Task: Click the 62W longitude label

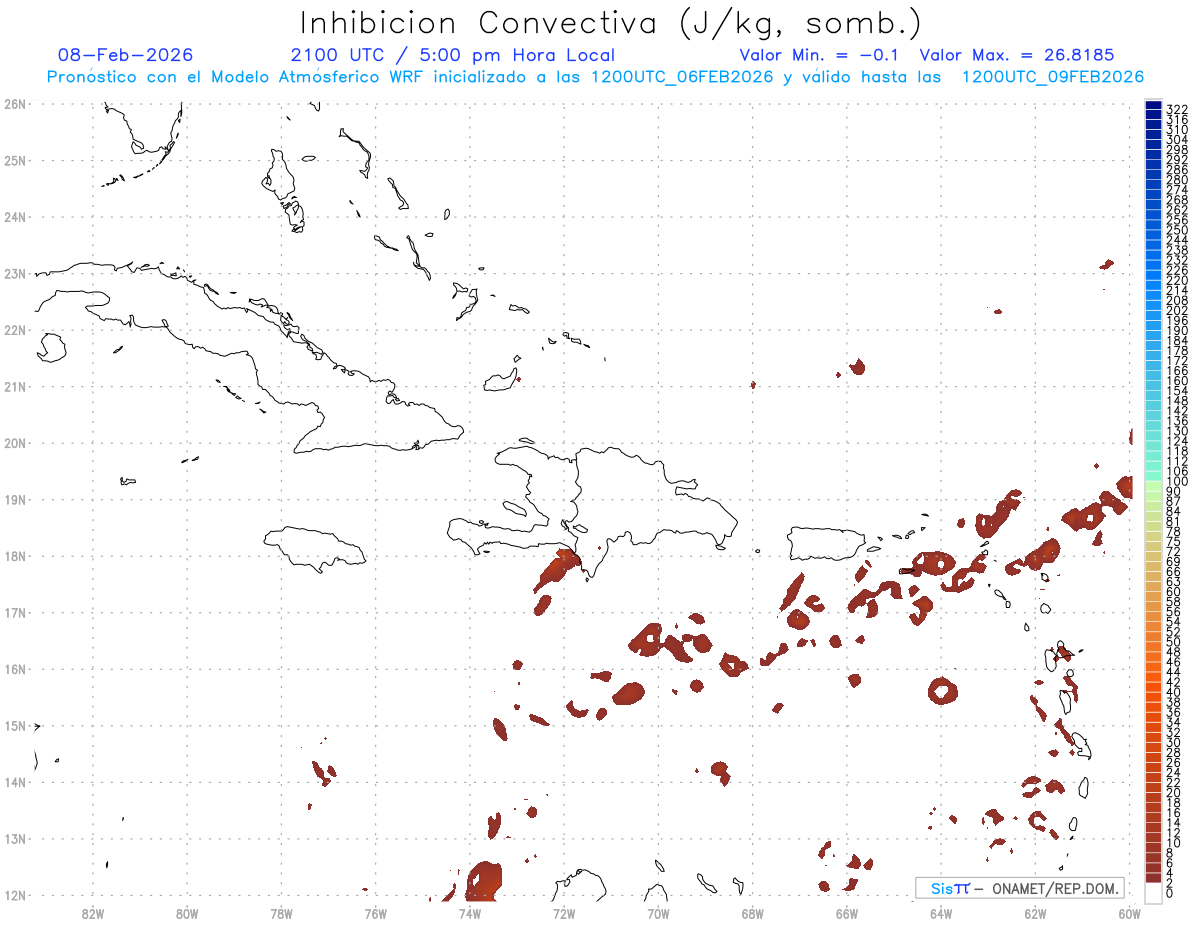Action: pyautogui.click(x=1035, y=913)
